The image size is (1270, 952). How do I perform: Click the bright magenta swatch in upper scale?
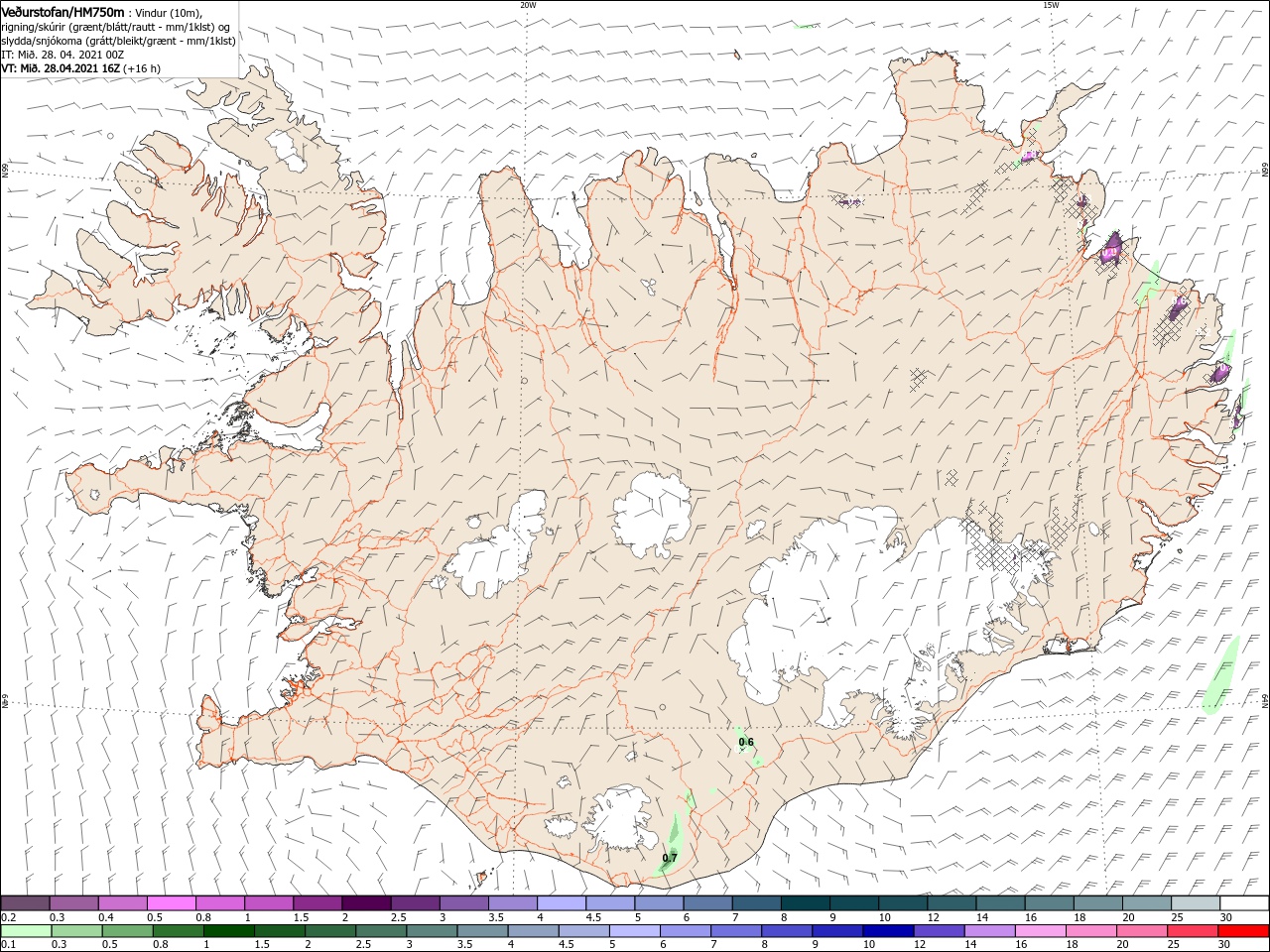tap(171, 903)
